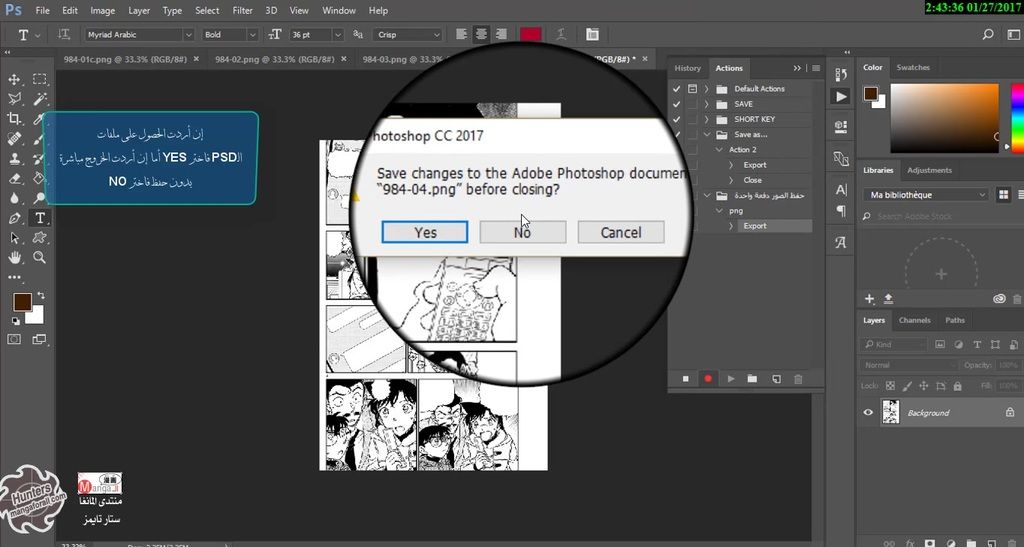This screenshot has width=1024, height=547.
Task: Delete the selected action
Action: pos(798,379)
